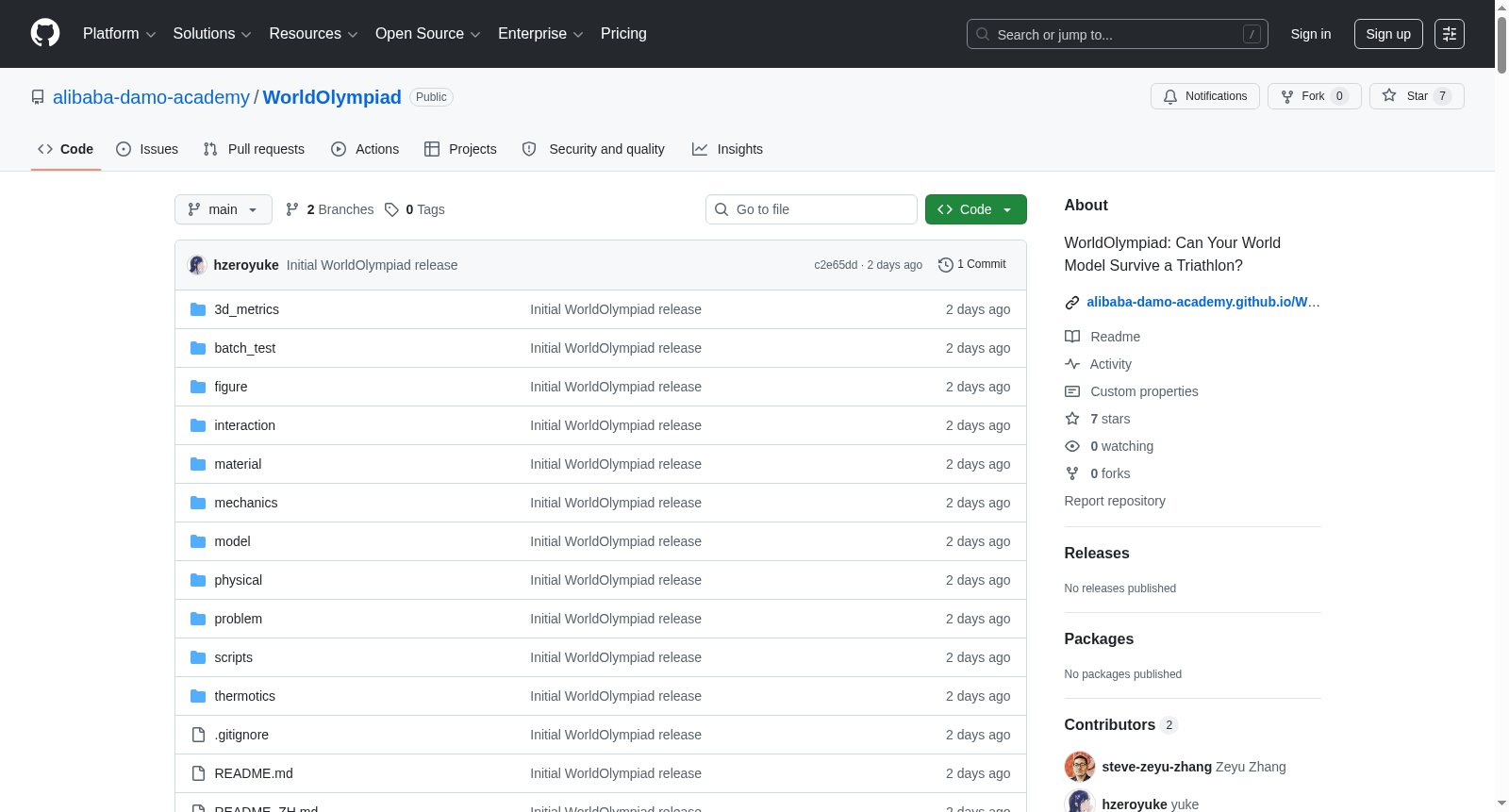Click hzeroyuke avatar in commit bar

click(x=197, y=265)
